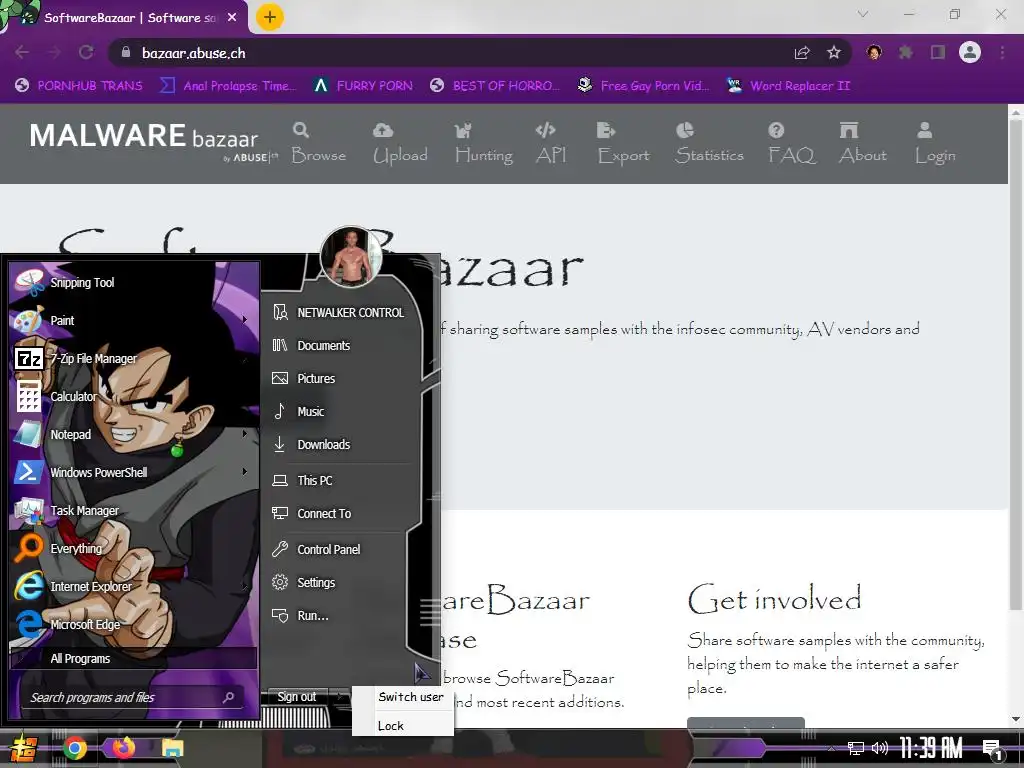Click the share page icon in address bar
Viewport: 1024px width, 768px height.
802,52
